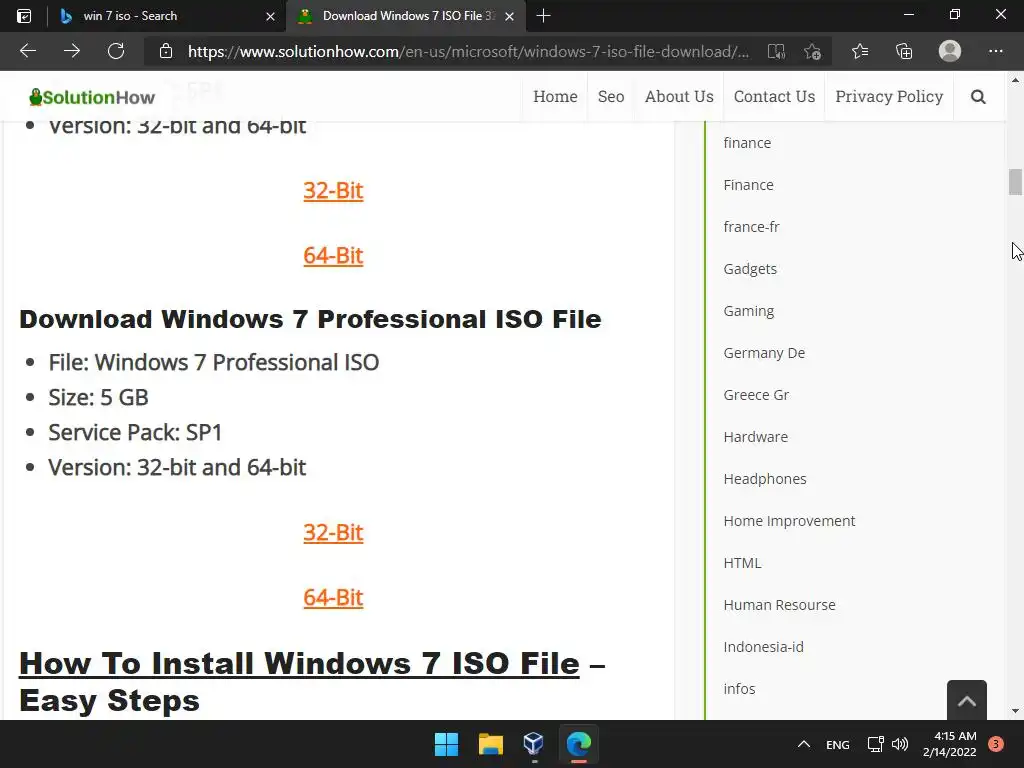Open 'Human Resourse' category link
The image size is (1024, 768).
point(779,605)
